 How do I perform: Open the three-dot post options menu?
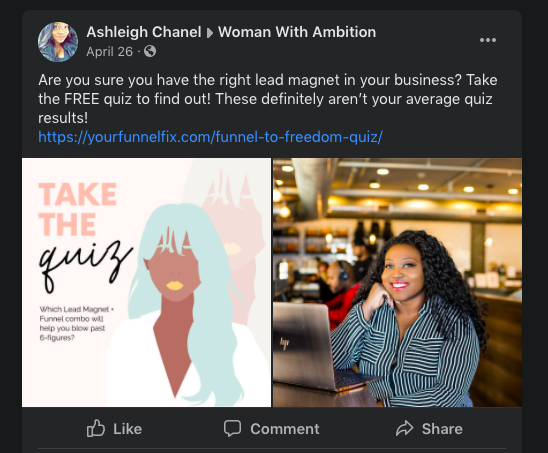(x=488, y=40)
